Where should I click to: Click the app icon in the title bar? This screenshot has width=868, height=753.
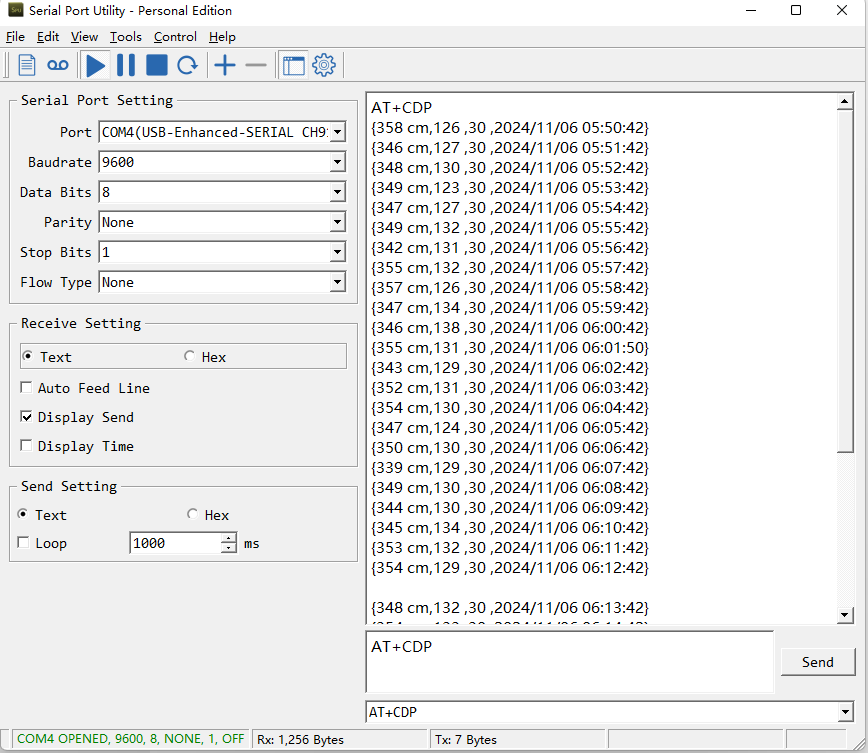16,10
